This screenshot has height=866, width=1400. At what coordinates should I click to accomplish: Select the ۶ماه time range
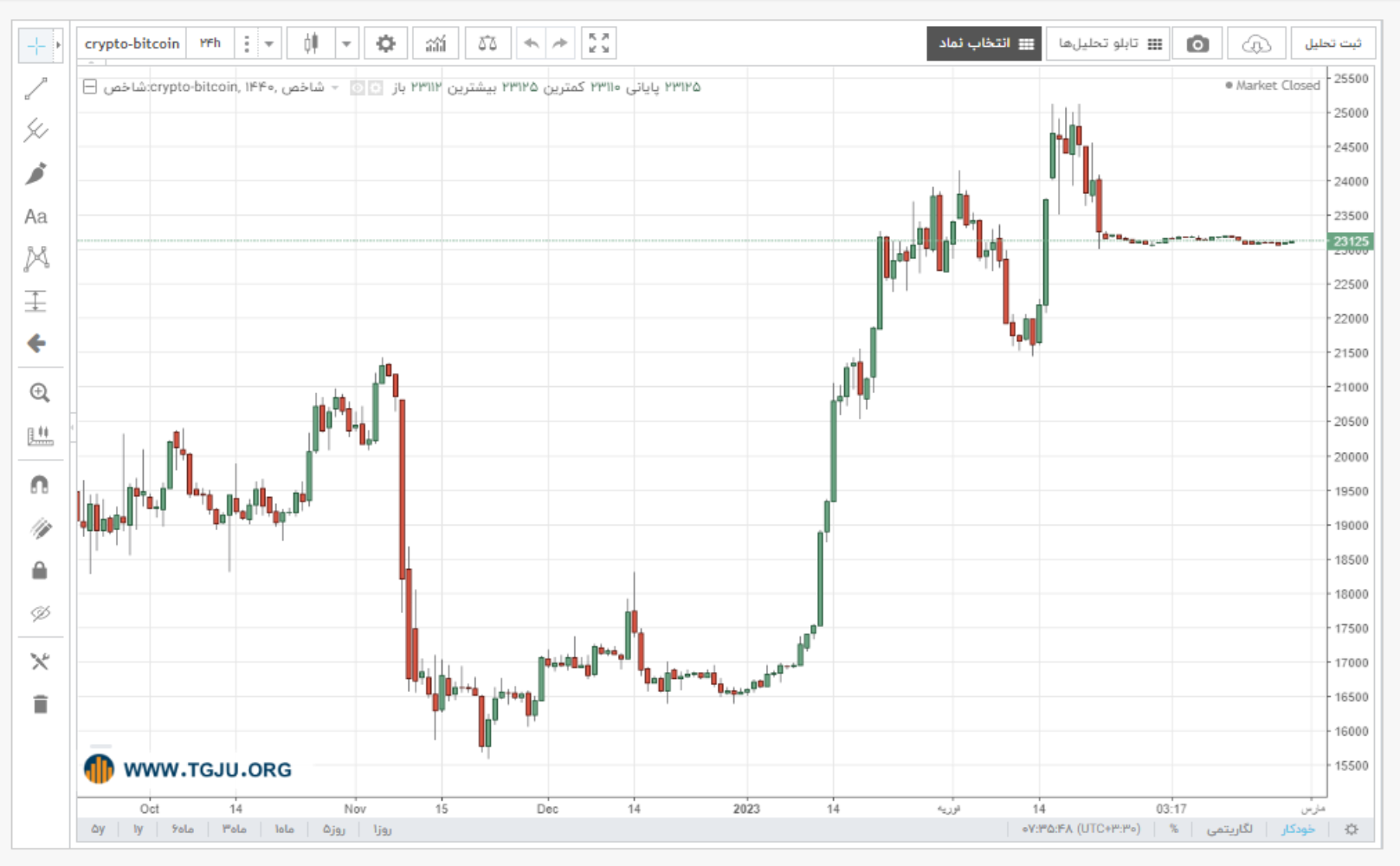(x=183, y=829)
